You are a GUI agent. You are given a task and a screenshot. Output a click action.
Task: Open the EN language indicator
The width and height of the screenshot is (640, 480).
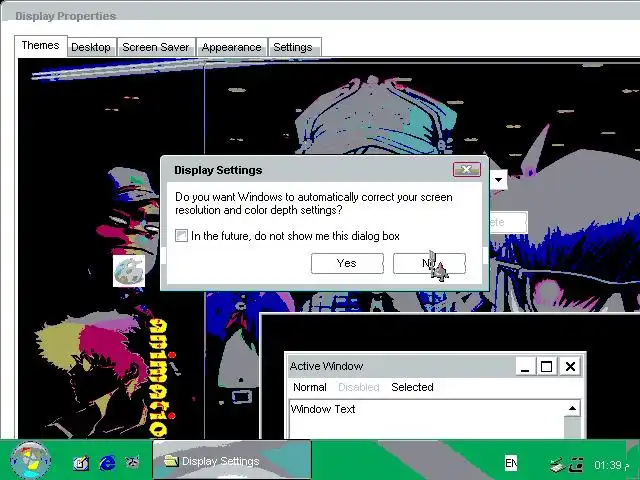click(511, 463)
